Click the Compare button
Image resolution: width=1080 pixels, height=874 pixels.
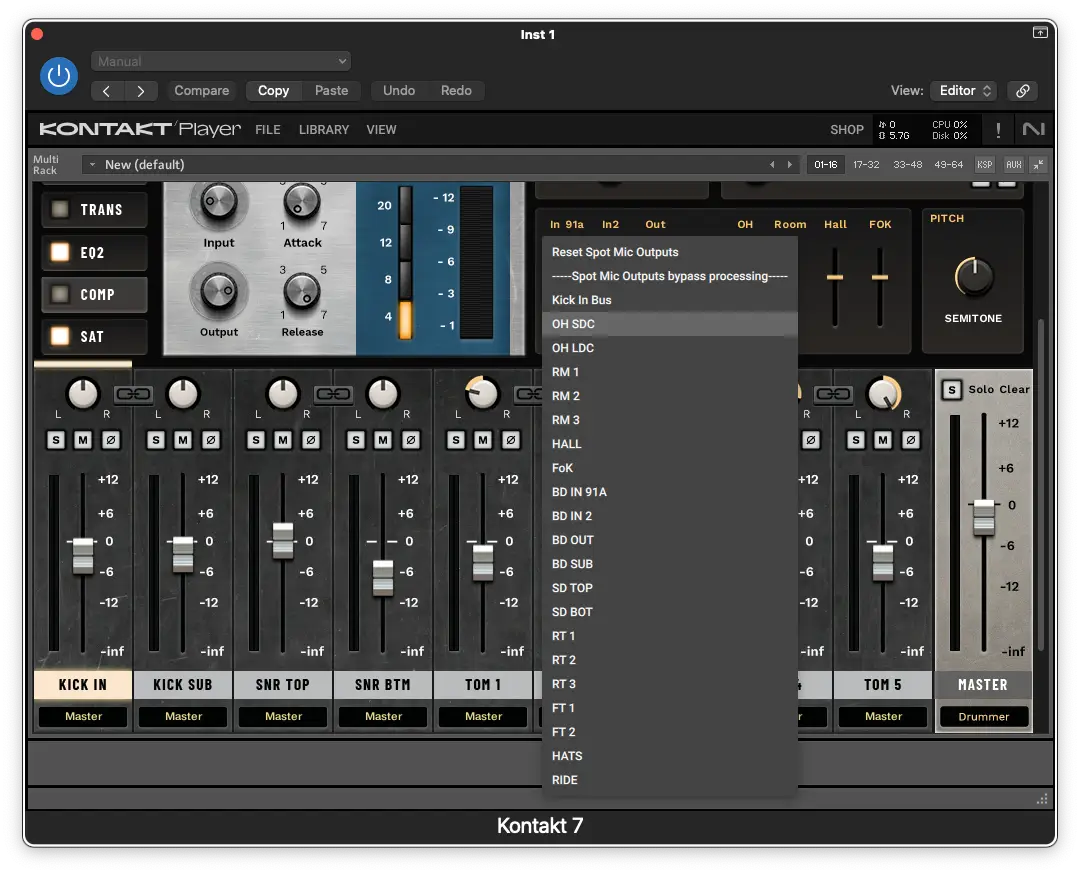[x=201, y=91]
